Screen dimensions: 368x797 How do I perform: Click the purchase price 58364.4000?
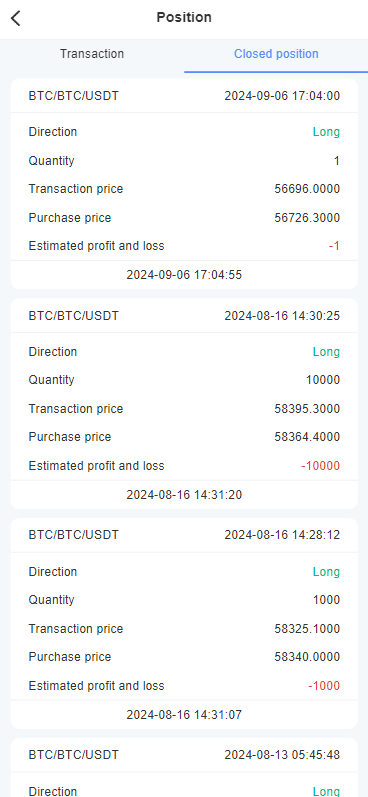tap(307, 437)
